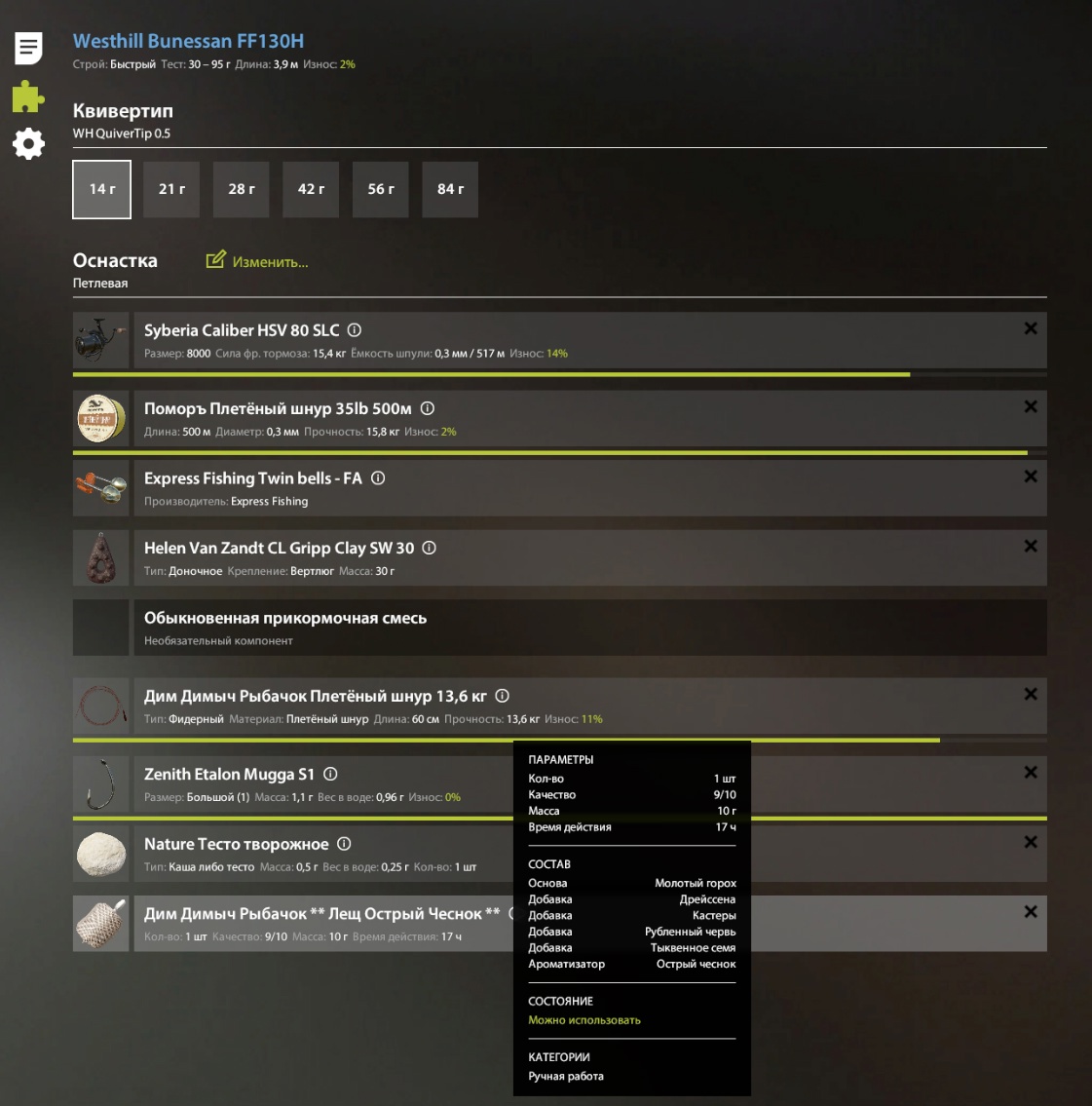The height and width of the screenshot is (1106, 1092).
Task: Show info for Syberia Caliber HSV 80 SLC
Action: pyautogui.click(x=355, y=330)
